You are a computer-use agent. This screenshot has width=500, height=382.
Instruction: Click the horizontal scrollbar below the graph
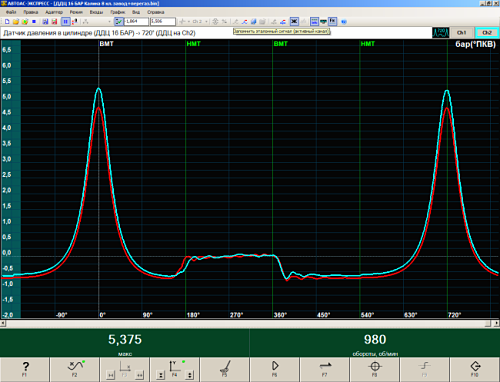250,323
